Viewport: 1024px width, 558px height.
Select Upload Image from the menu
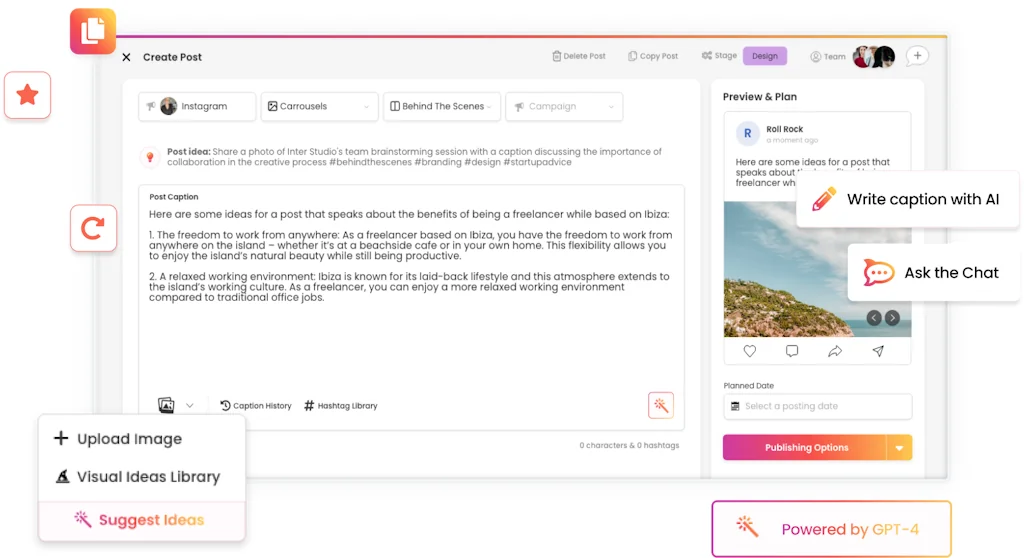pos(130,439)
